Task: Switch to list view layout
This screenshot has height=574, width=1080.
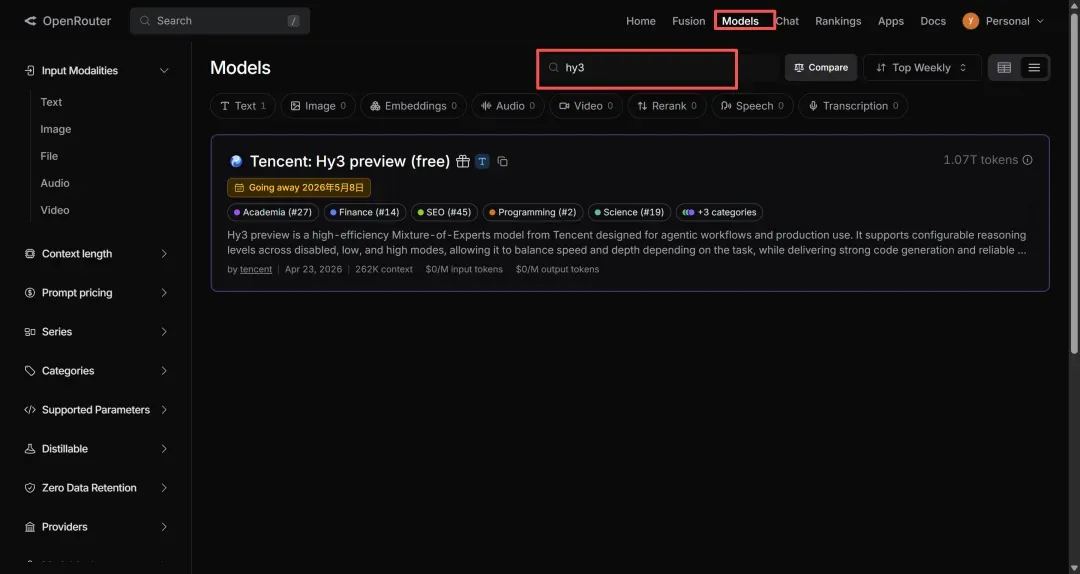Action: [x=1034, y=68]
